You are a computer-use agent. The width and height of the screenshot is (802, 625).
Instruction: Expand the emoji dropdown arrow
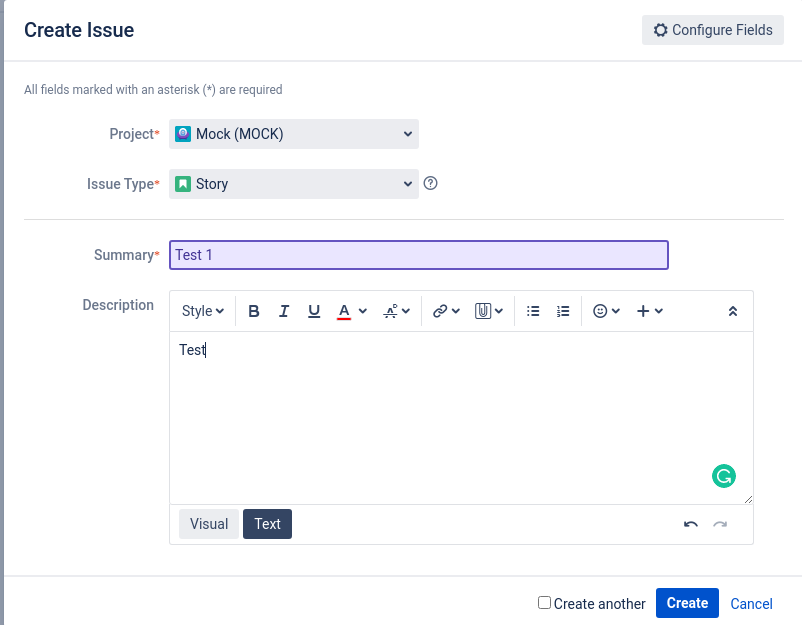[x=616, y=311]
